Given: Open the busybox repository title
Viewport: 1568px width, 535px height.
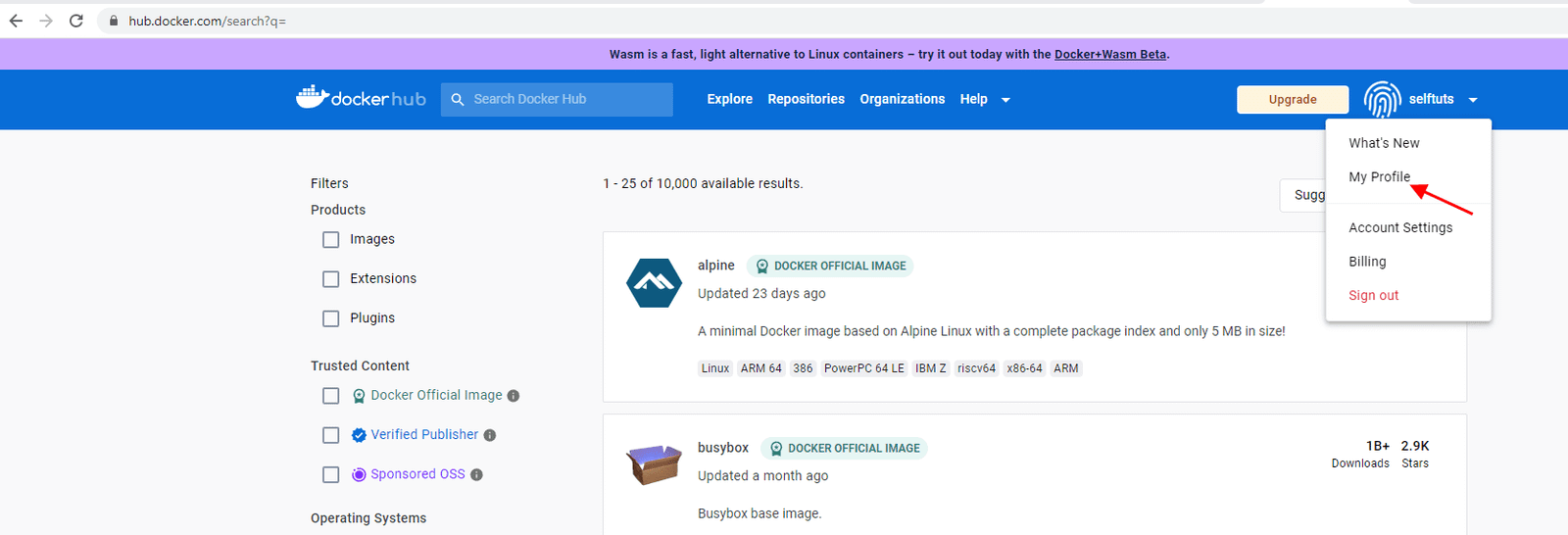Looking at the screenshot, I should (723, 448).
